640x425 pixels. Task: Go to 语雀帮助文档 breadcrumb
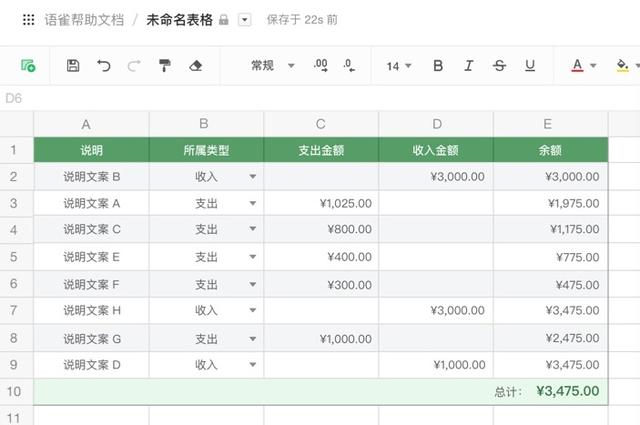pyautogui.click(x=84, y=19)
